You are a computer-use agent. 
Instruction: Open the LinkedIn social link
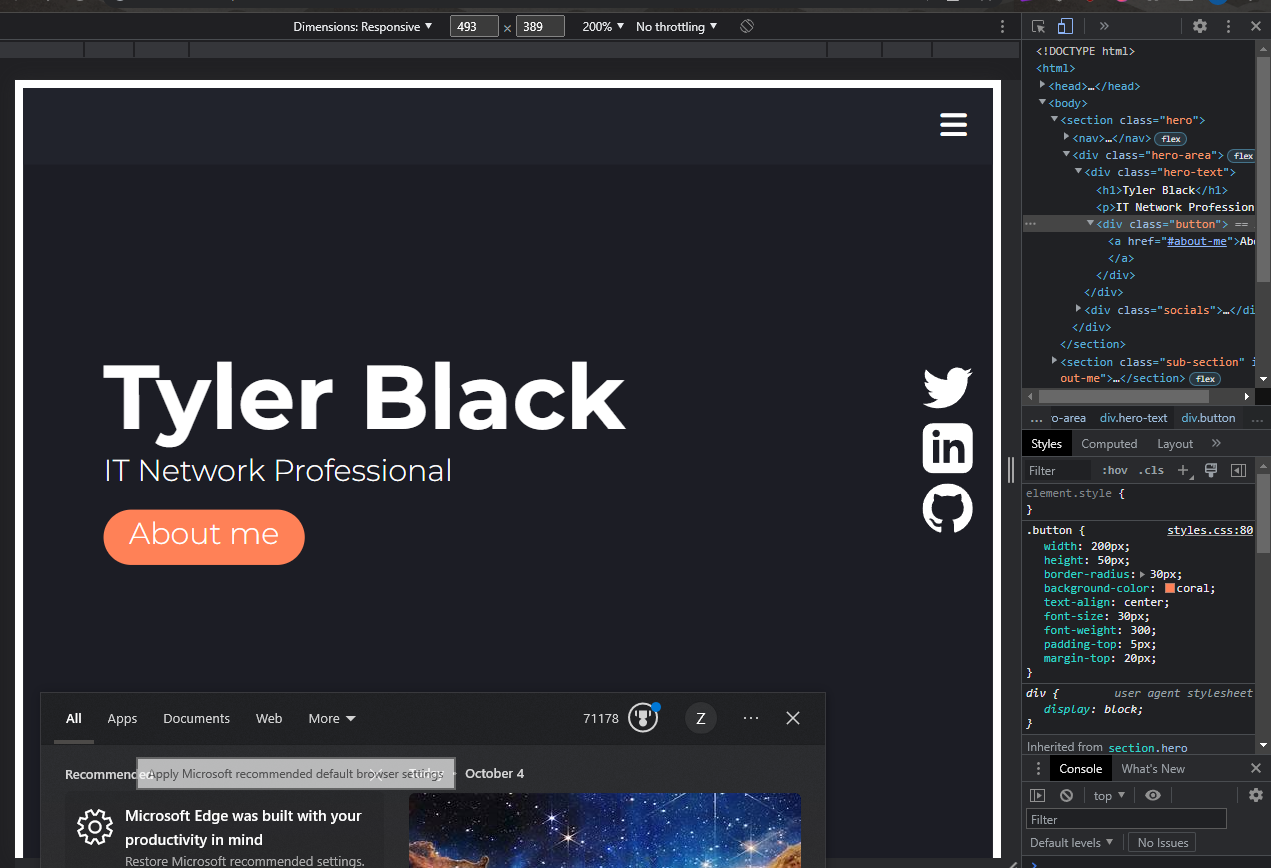[947, 447]
